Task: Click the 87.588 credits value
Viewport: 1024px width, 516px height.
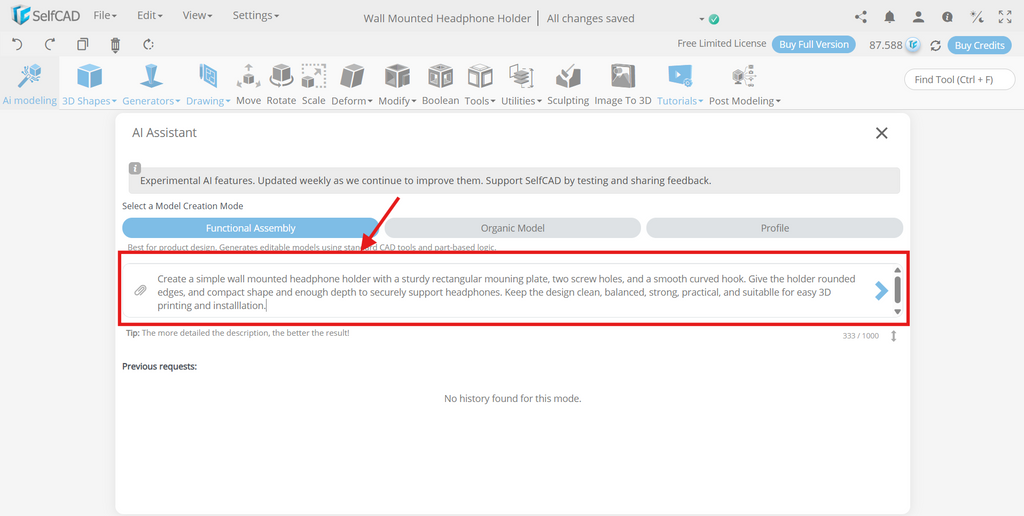Action: 886,45
